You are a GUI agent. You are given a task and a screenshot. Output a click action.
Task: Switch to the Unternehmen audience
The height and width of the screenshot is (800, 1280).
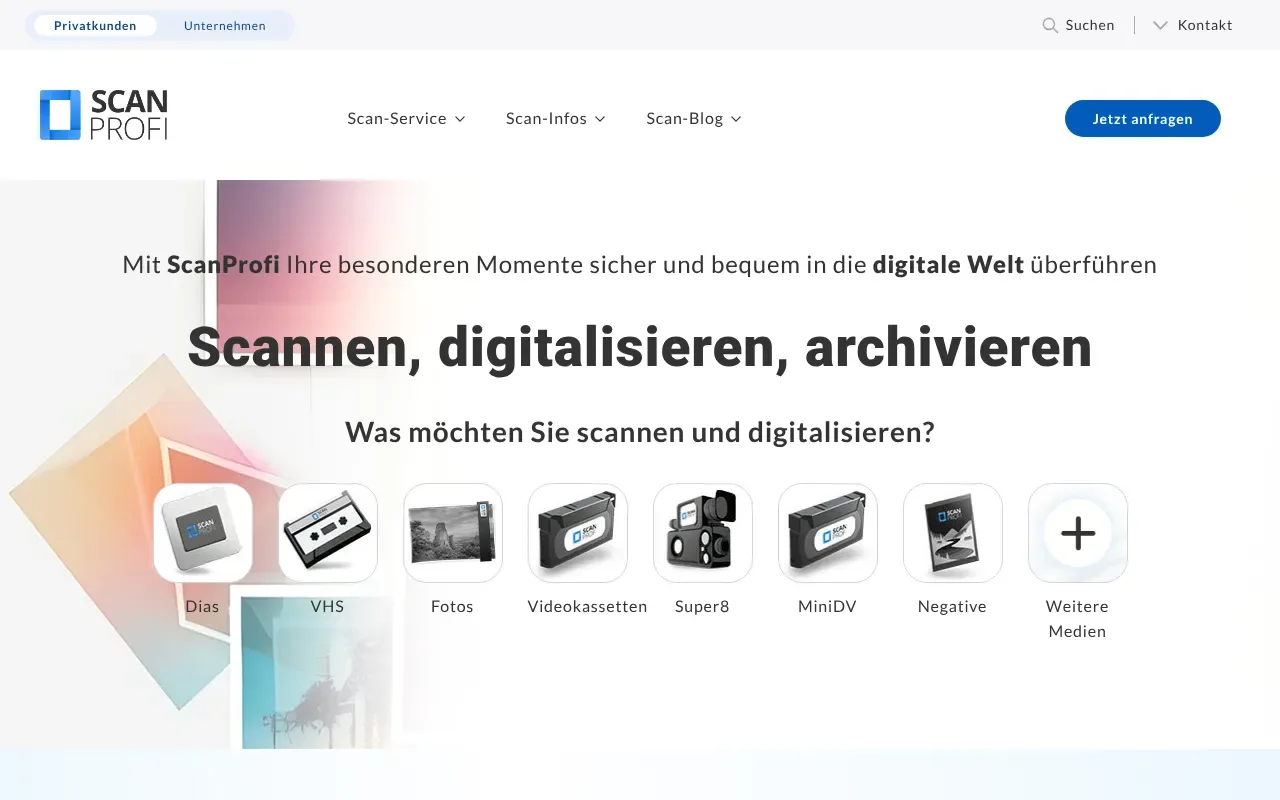pos(224,25)
